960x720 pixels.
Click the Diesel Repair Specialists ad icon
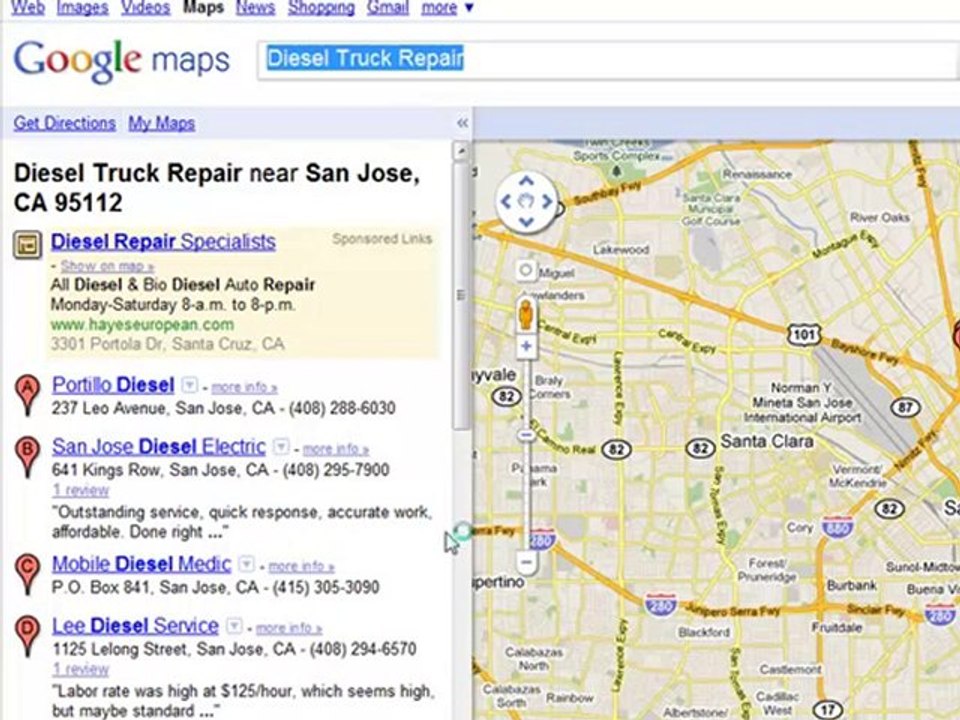(x=28, y=244)
